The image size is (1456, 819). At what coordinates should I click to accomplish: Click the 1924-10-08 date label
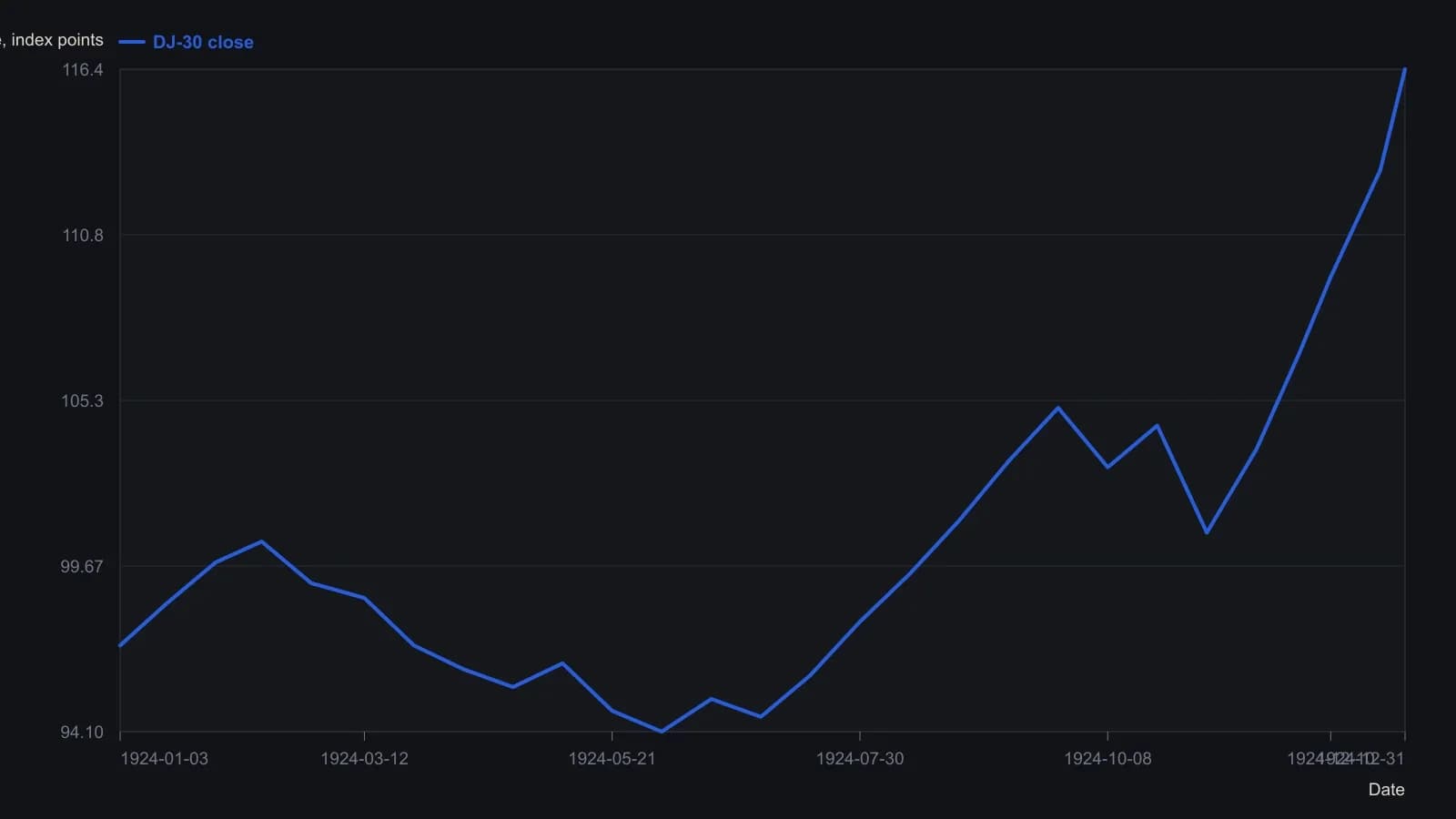[1107, 759]
